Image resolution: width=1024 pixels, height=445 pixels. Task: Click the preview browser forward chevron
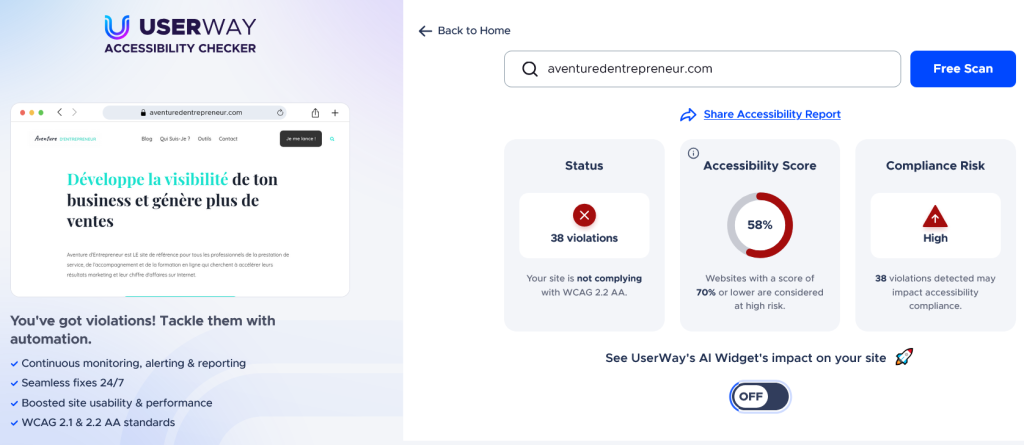[74, 112]
